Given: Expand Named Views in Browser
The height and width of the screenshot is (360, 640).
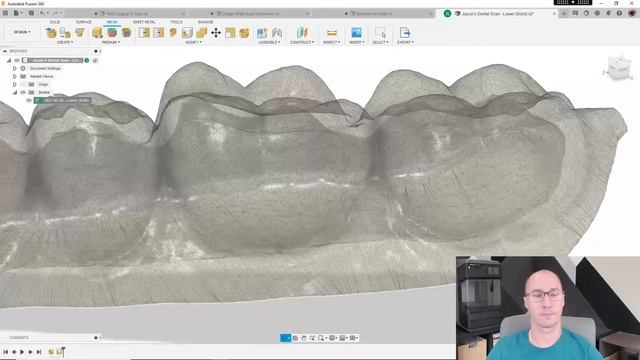Looking at the screenshot, I should 15,76.
